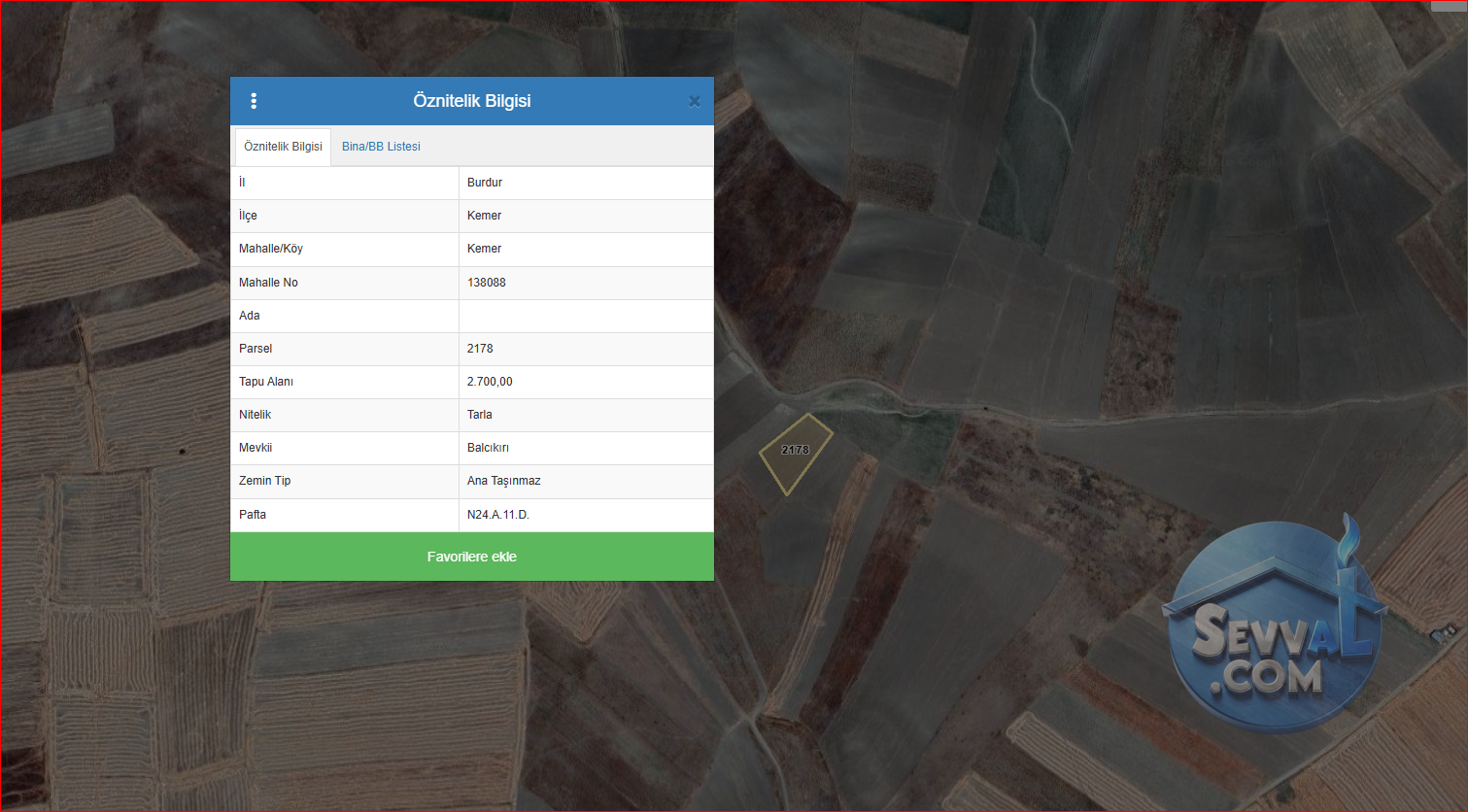Click the Ada row label
1468x812 pixels.
coord(250,316)
